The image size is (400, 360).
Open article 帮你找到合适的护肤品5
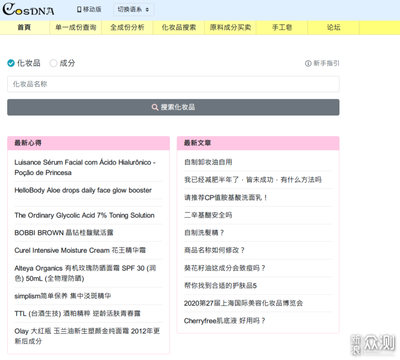220,286
